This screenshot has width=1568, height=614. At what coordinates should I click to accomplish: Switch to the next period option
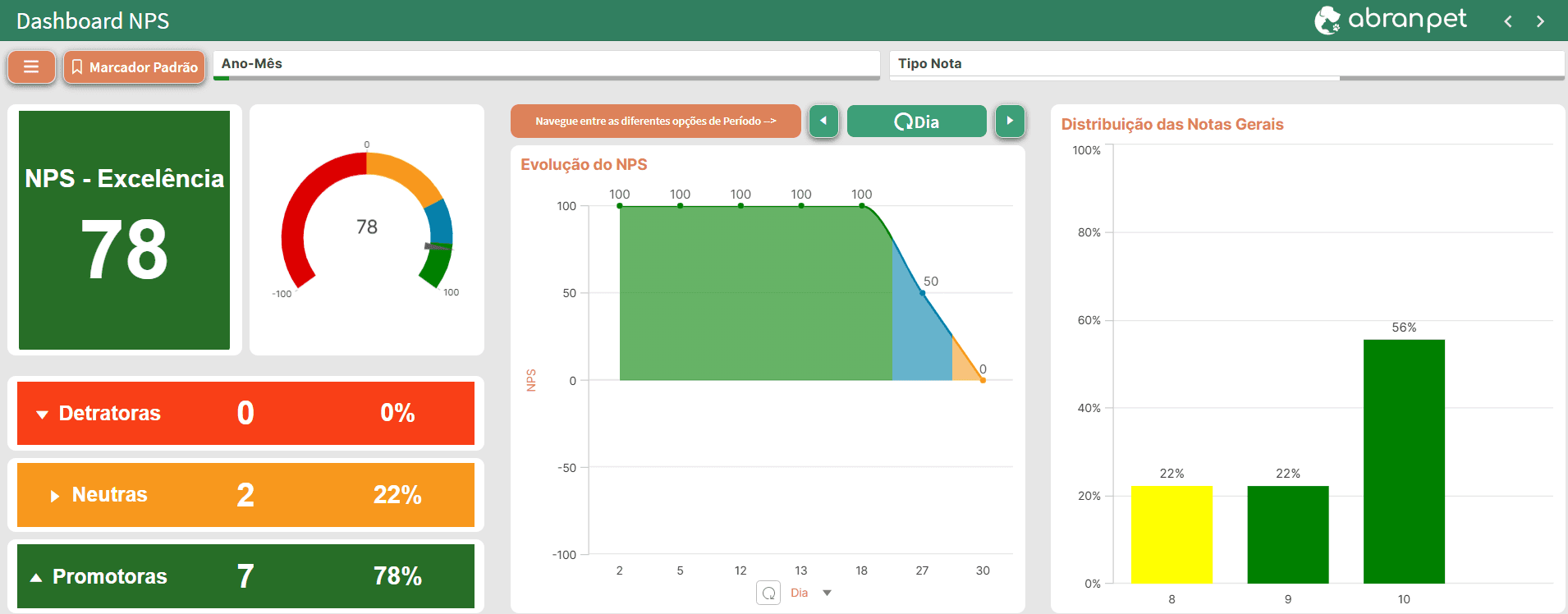(x=1010, y=121)
